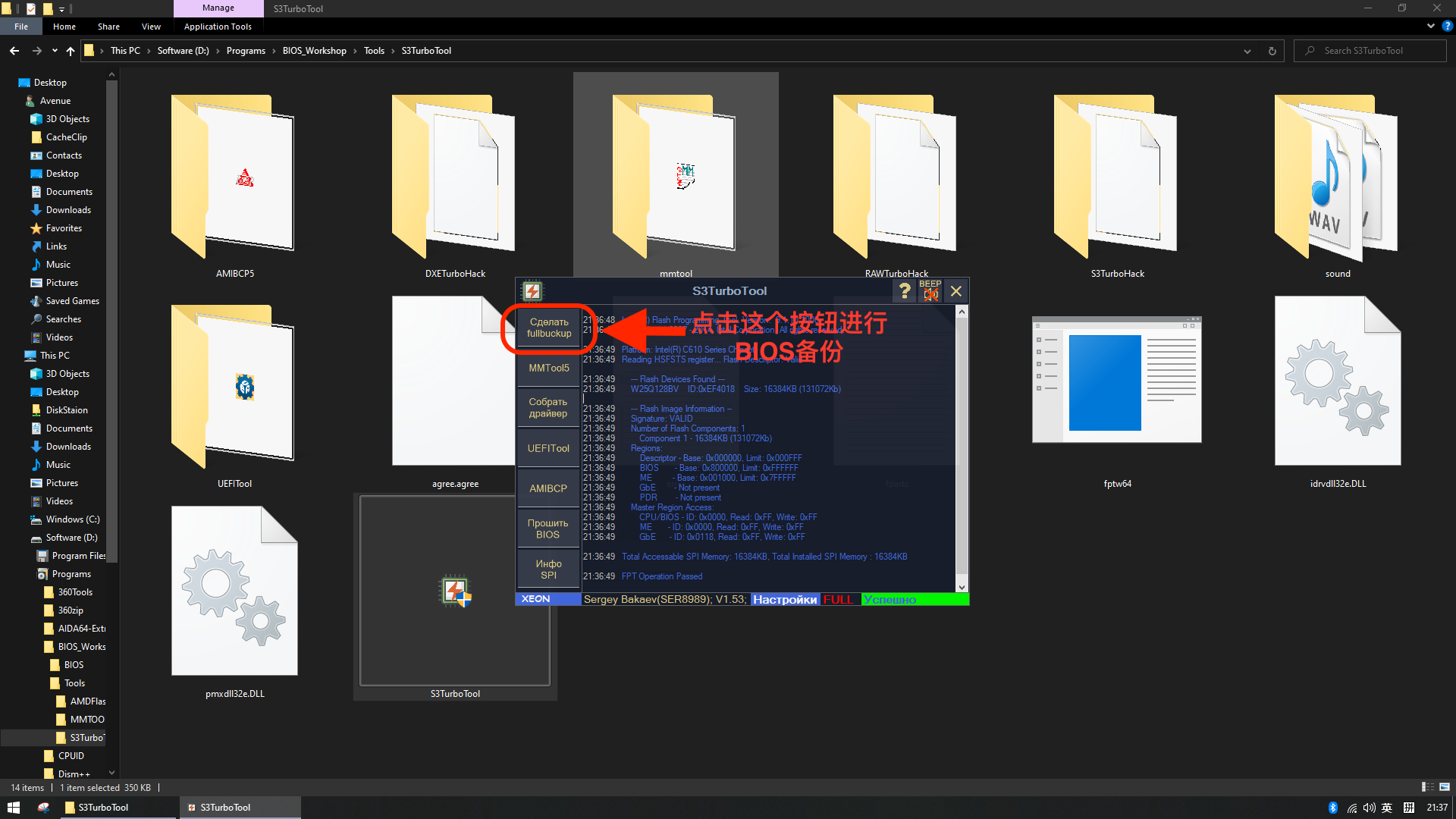
Task: Click the volume tray icon
Action: 1369,808
